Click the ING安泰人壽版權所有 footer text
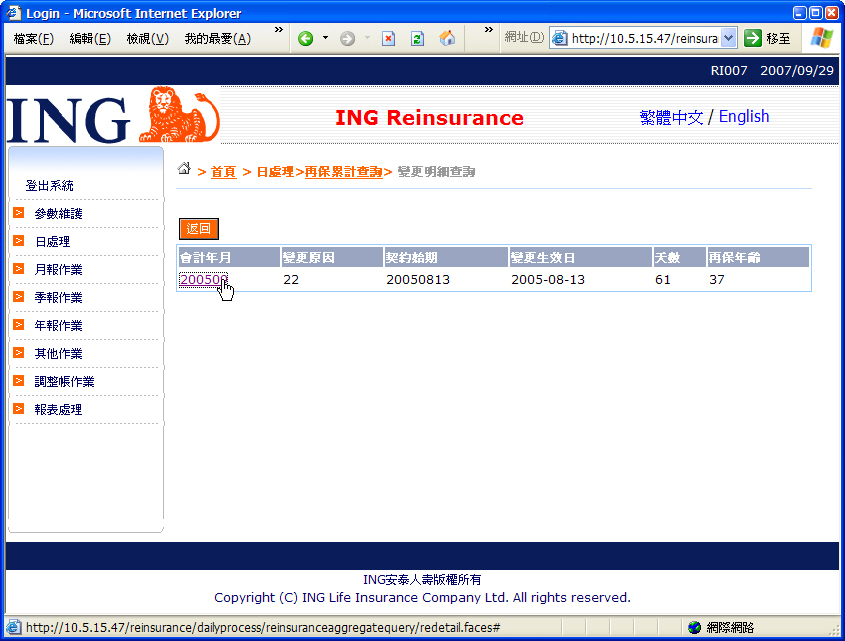This screenshot has width=845, height=641. (x=422, y=580)
